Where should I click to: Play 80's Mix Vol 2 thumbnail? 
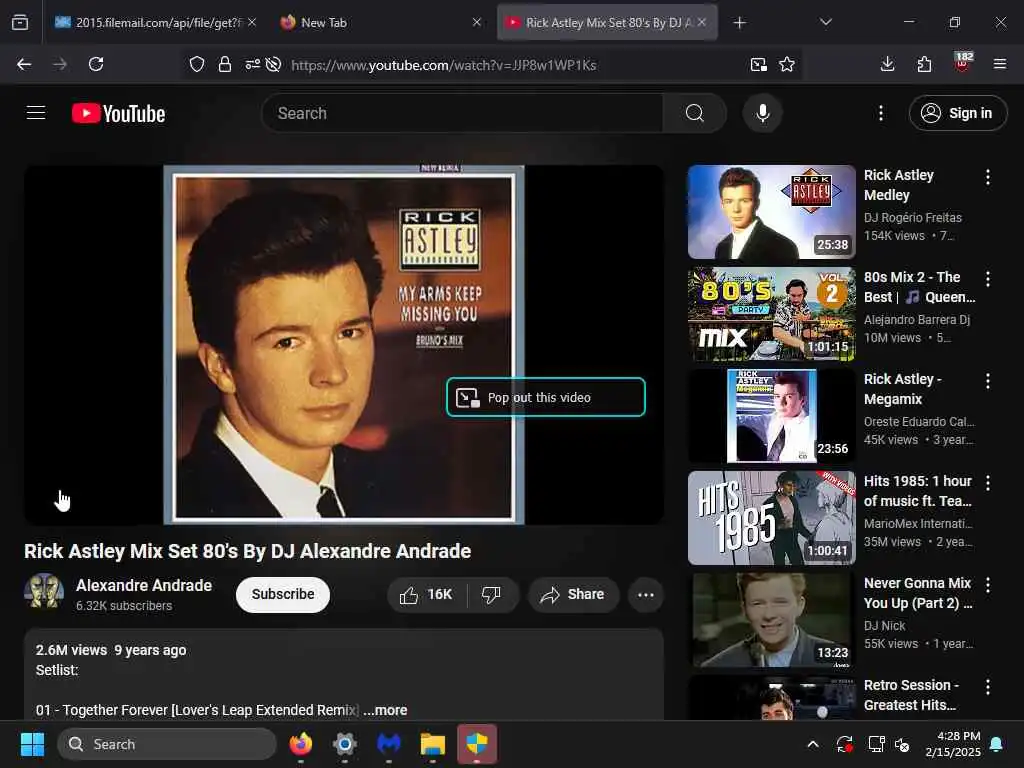[x=771, y=313]
